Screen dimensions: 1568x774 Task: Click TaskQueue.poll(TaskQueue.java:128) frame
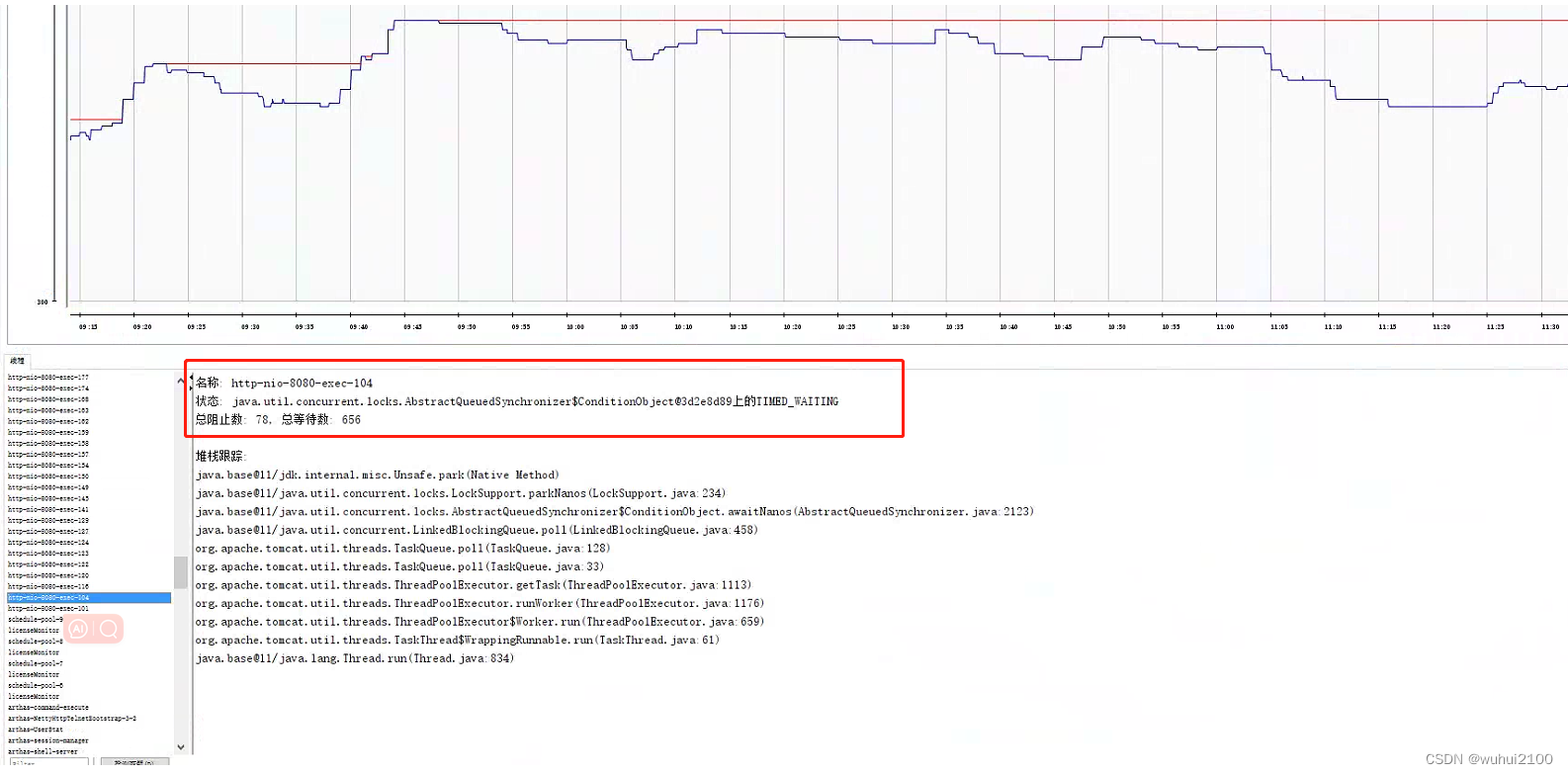403,549
